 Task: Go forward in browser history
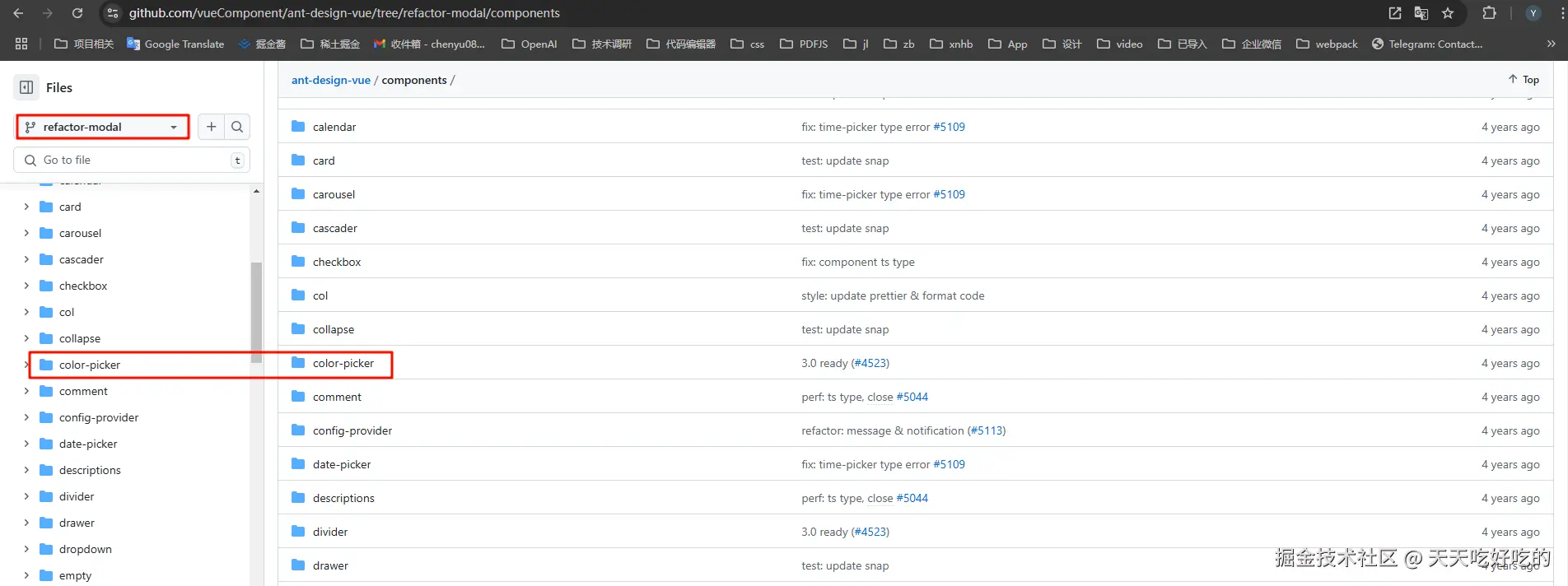click(x=48, y=13)
